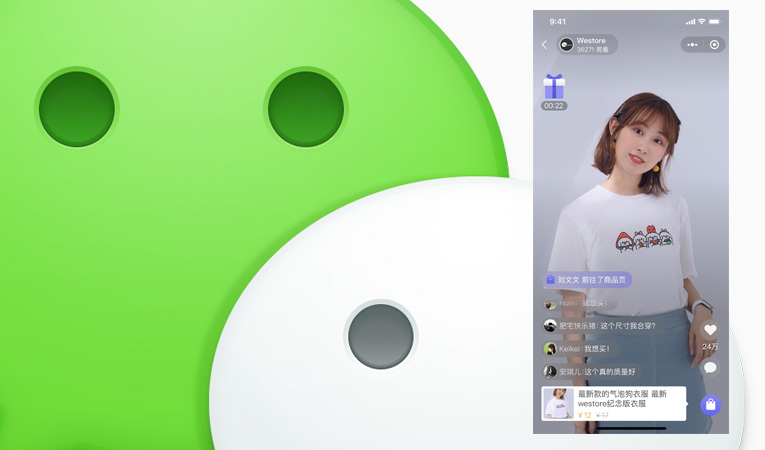765x450 pixels.
Task: Open the T-shirt product thumbnail
Action: 558,403
